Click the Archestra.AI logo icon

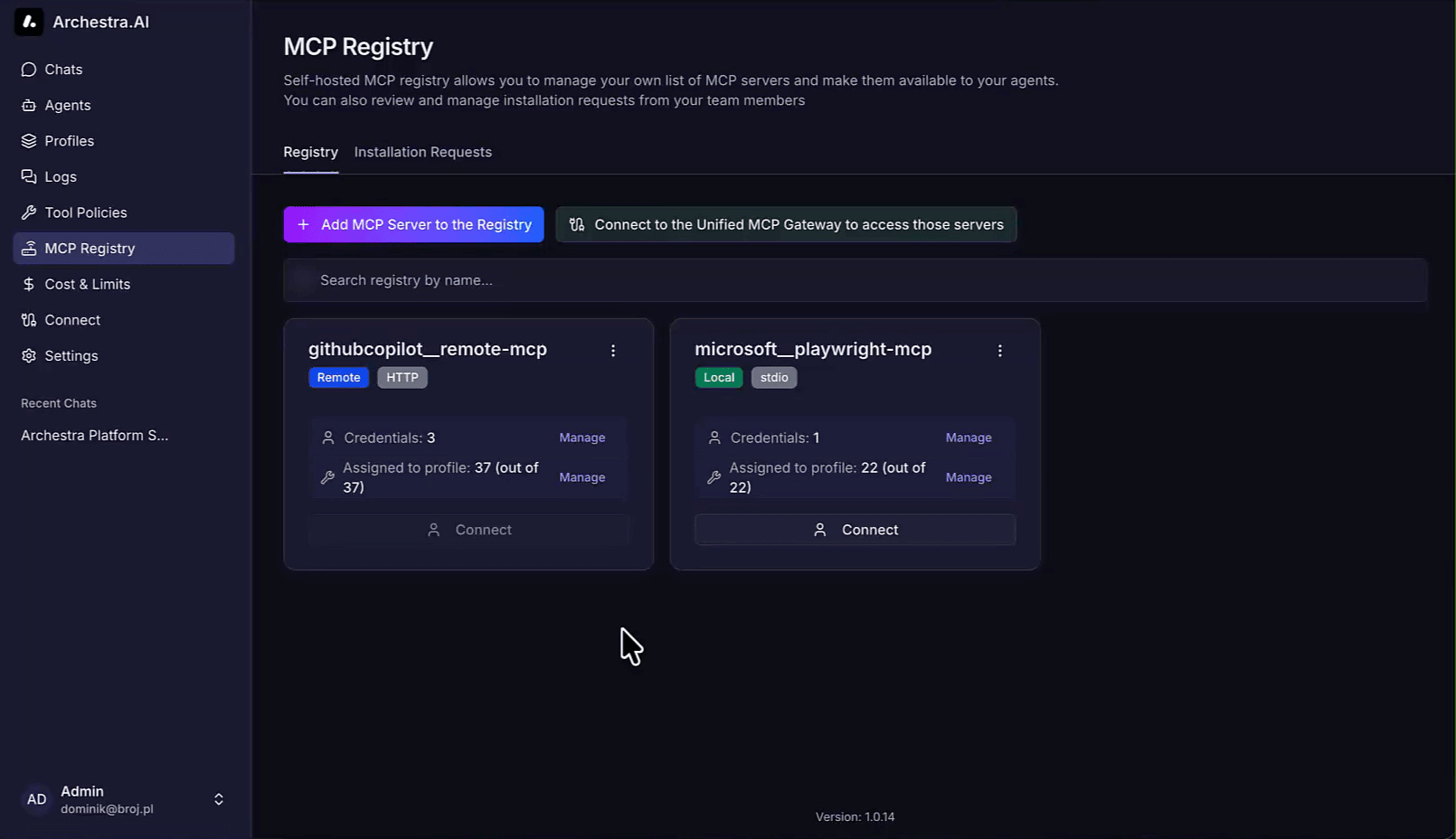(29, 22)
